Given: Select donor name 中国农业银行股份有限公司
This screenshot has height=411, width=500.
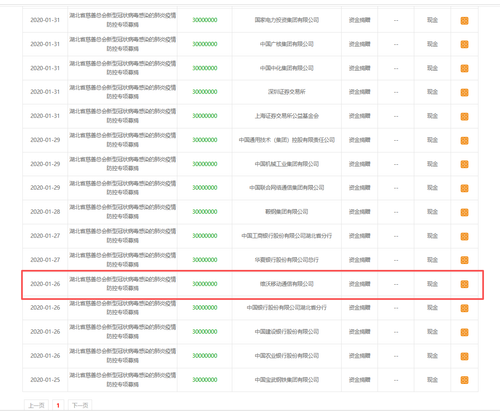Looking at the screenshot, I should pyautogui.click(x=287, y=355).
